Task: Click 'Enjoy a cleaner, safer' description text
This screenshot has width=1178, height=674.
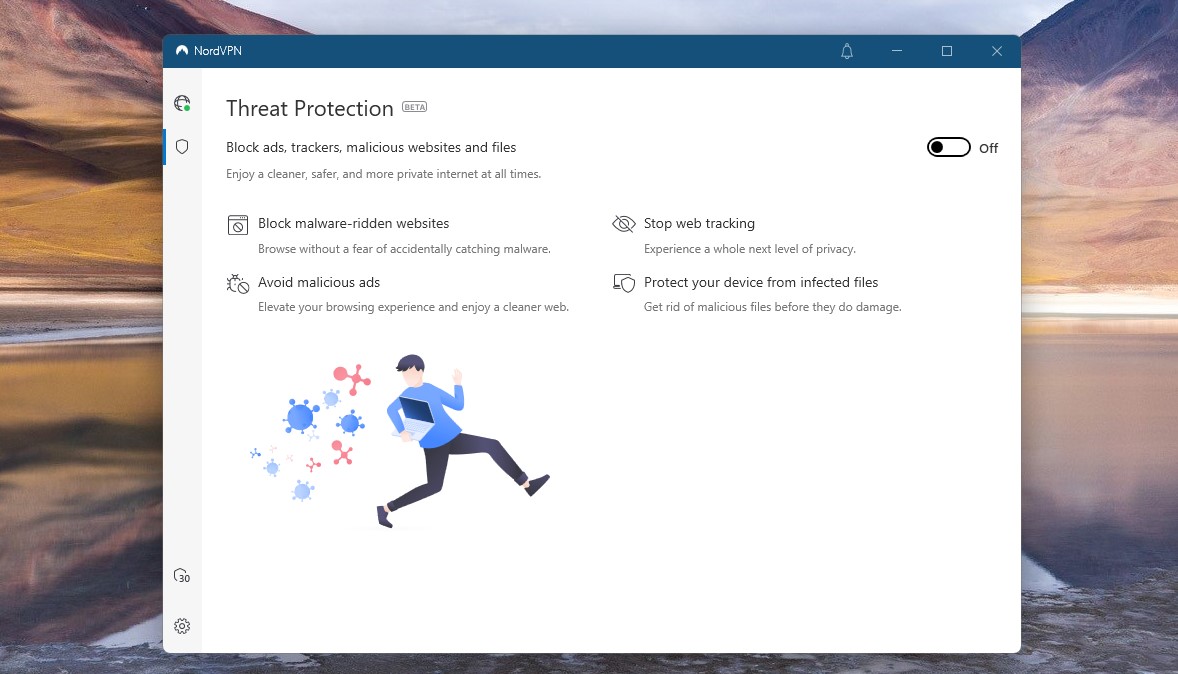Action: [383, 174]
